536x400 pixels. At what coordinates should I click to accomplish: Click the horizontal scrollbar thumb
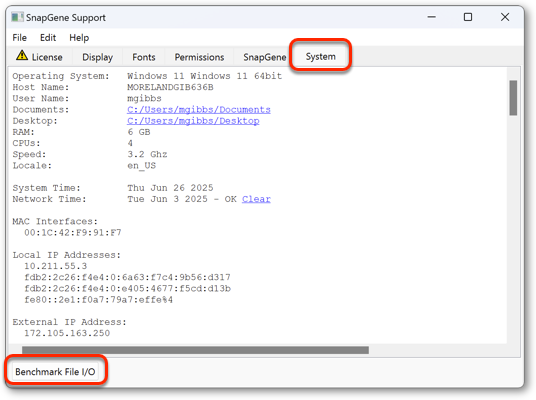[195, 350]
